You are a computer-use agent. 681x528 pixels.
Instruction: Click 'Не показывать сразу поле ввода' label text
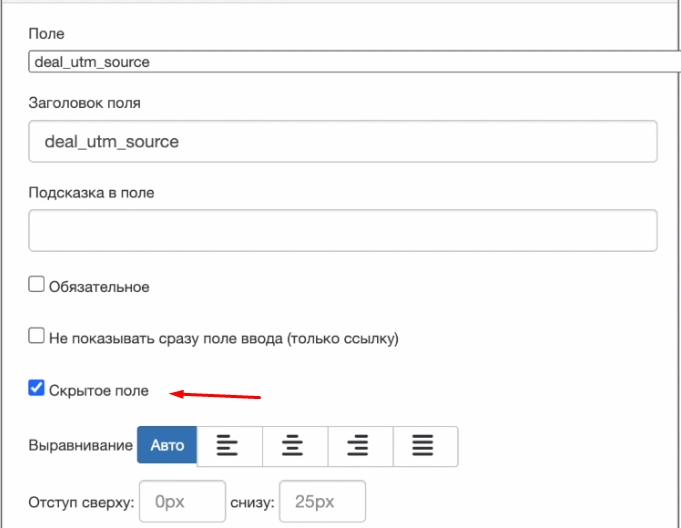point(224,339)
